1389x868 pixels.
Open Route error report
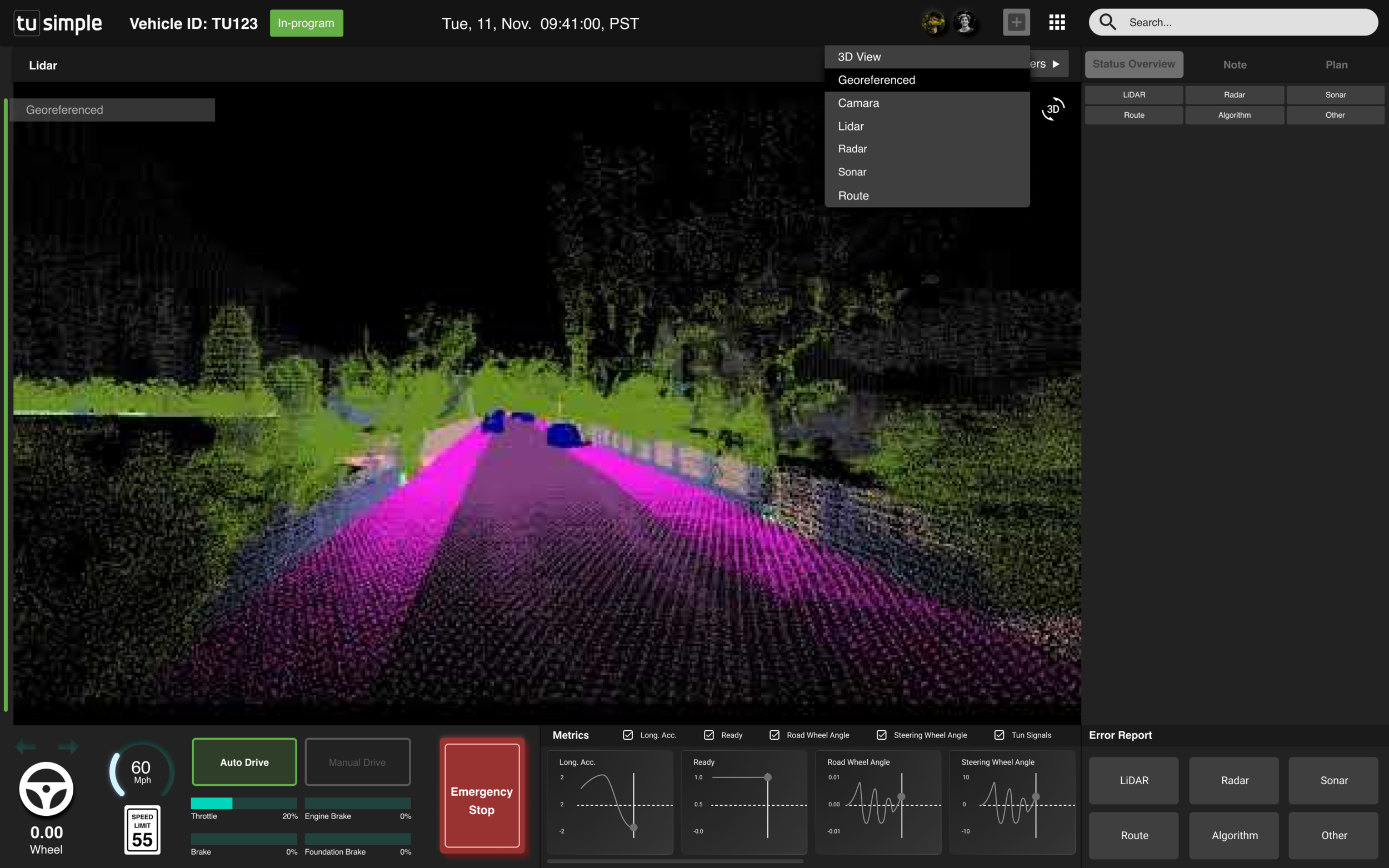(1133, 835)
